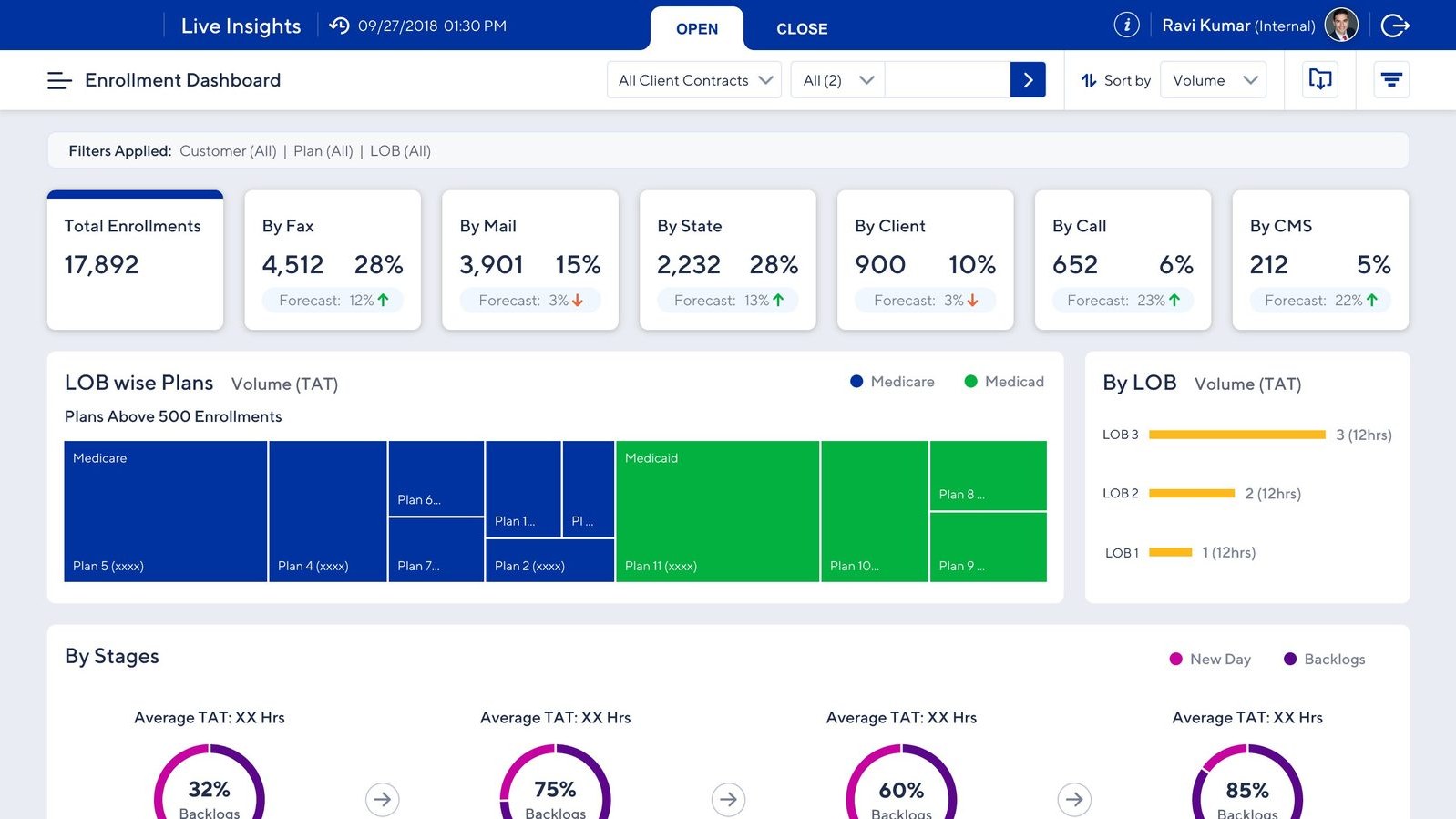Click the LOB (All) filter text
Image resolution: width=1456 pixels, height=819 pixels.
tap(401, 151)
